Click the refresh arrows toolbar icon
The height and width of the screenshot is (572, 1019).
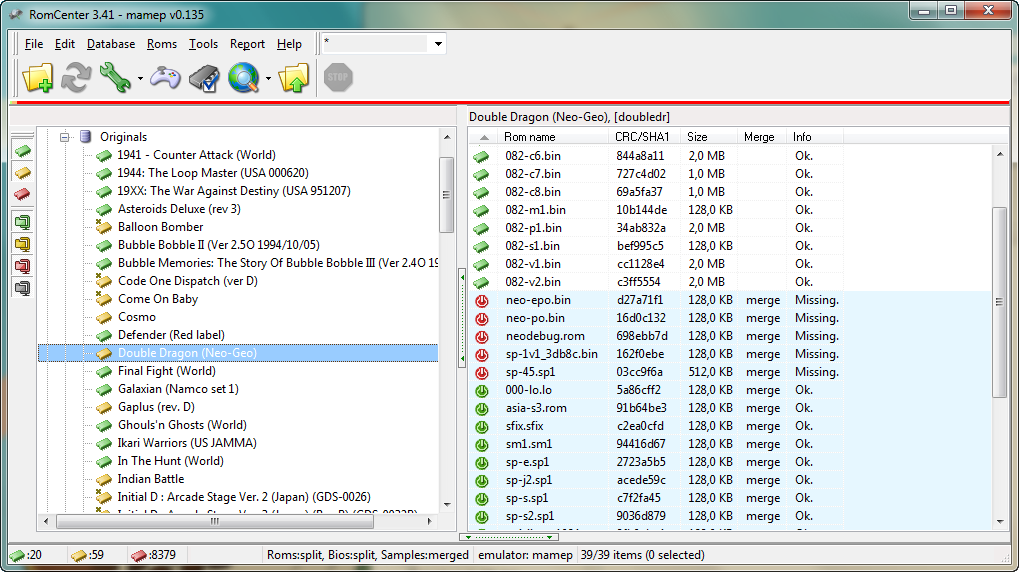coord(76,78)
